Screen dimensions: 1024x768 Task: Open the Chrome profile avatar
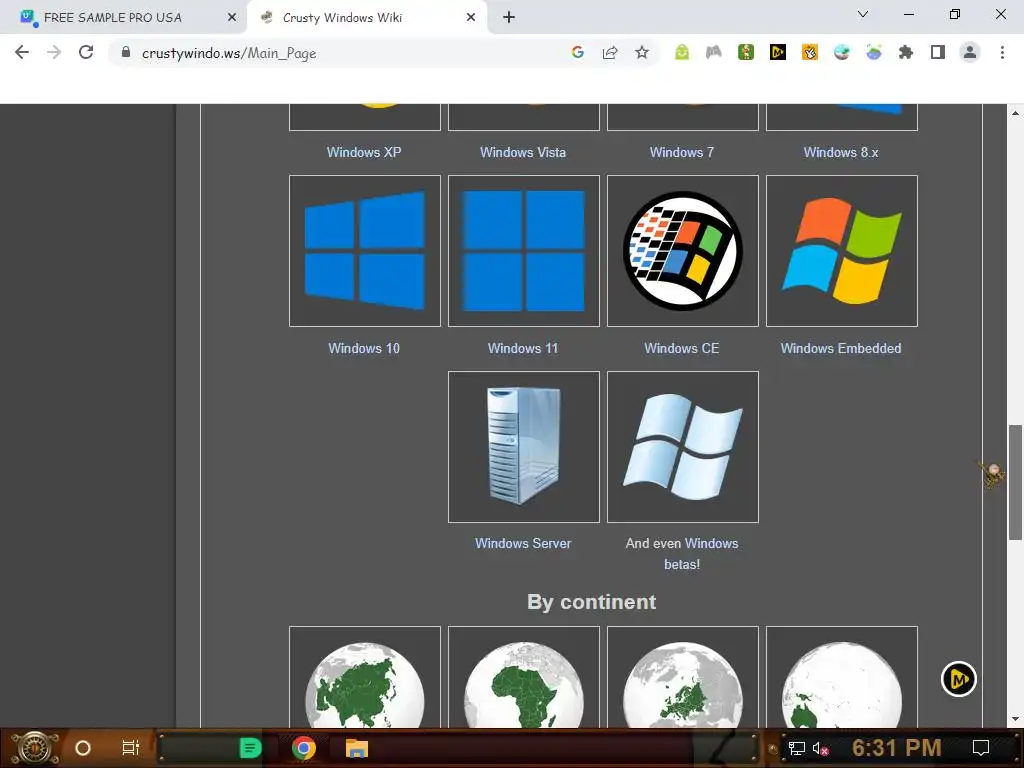click(x=970, y=52)
